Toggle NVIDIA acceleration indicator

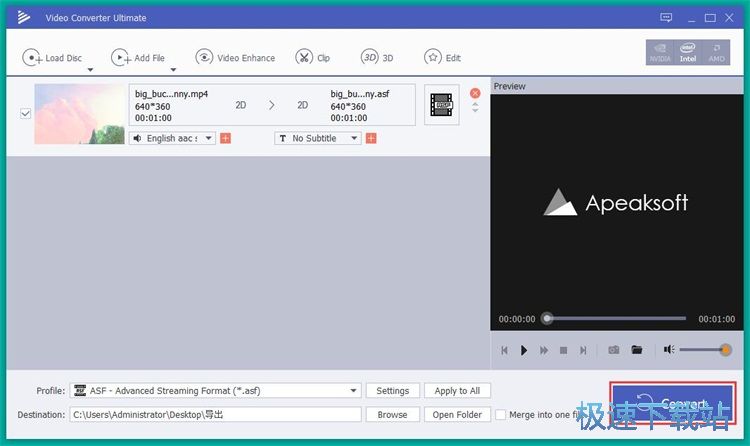pyautogui.click(x=660, y=52)
